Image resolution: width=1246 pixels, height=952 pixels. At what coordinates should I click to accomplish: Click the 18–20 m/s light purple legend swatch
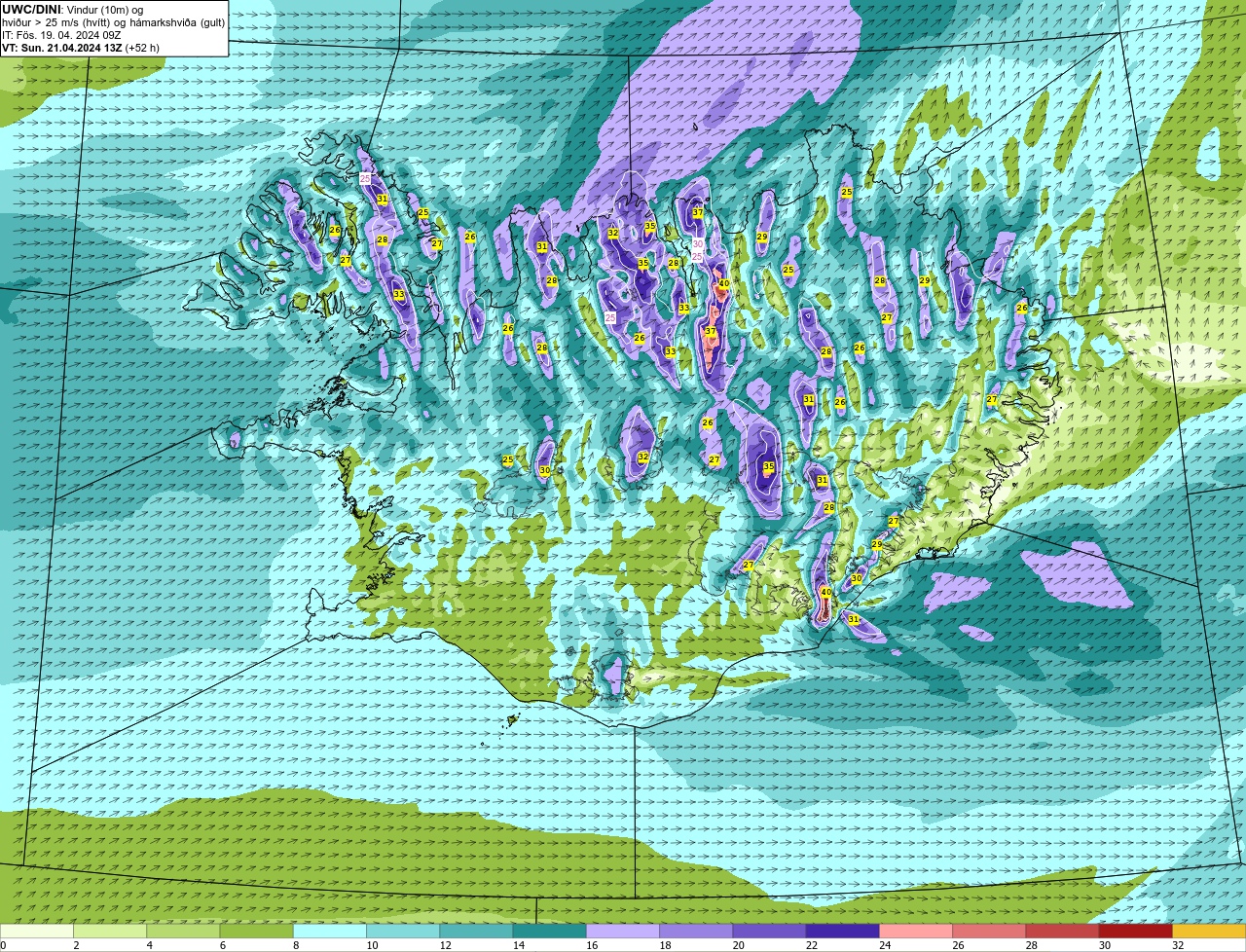tap(696, 932)
